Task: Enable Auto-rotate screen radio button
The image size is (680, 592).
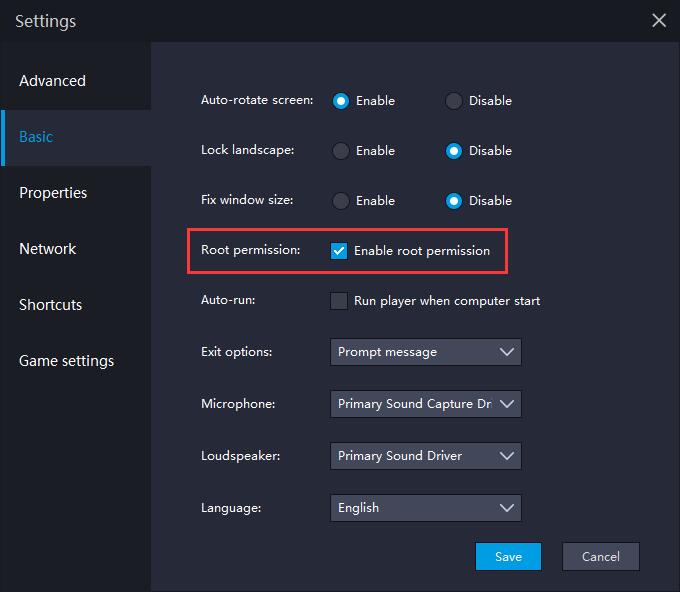Action: (341, 101)
